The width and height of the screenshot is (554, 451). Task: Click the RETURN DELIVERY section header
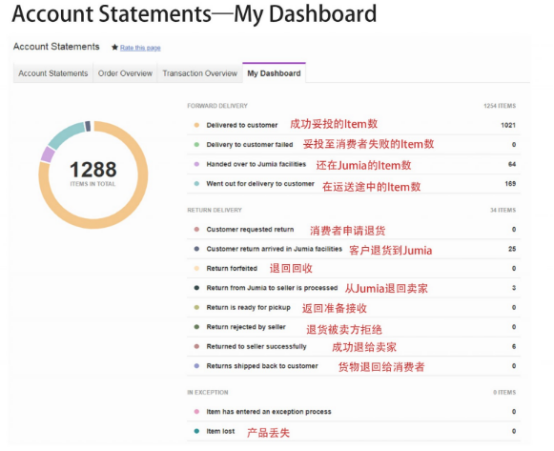click(x=214, y=210)
